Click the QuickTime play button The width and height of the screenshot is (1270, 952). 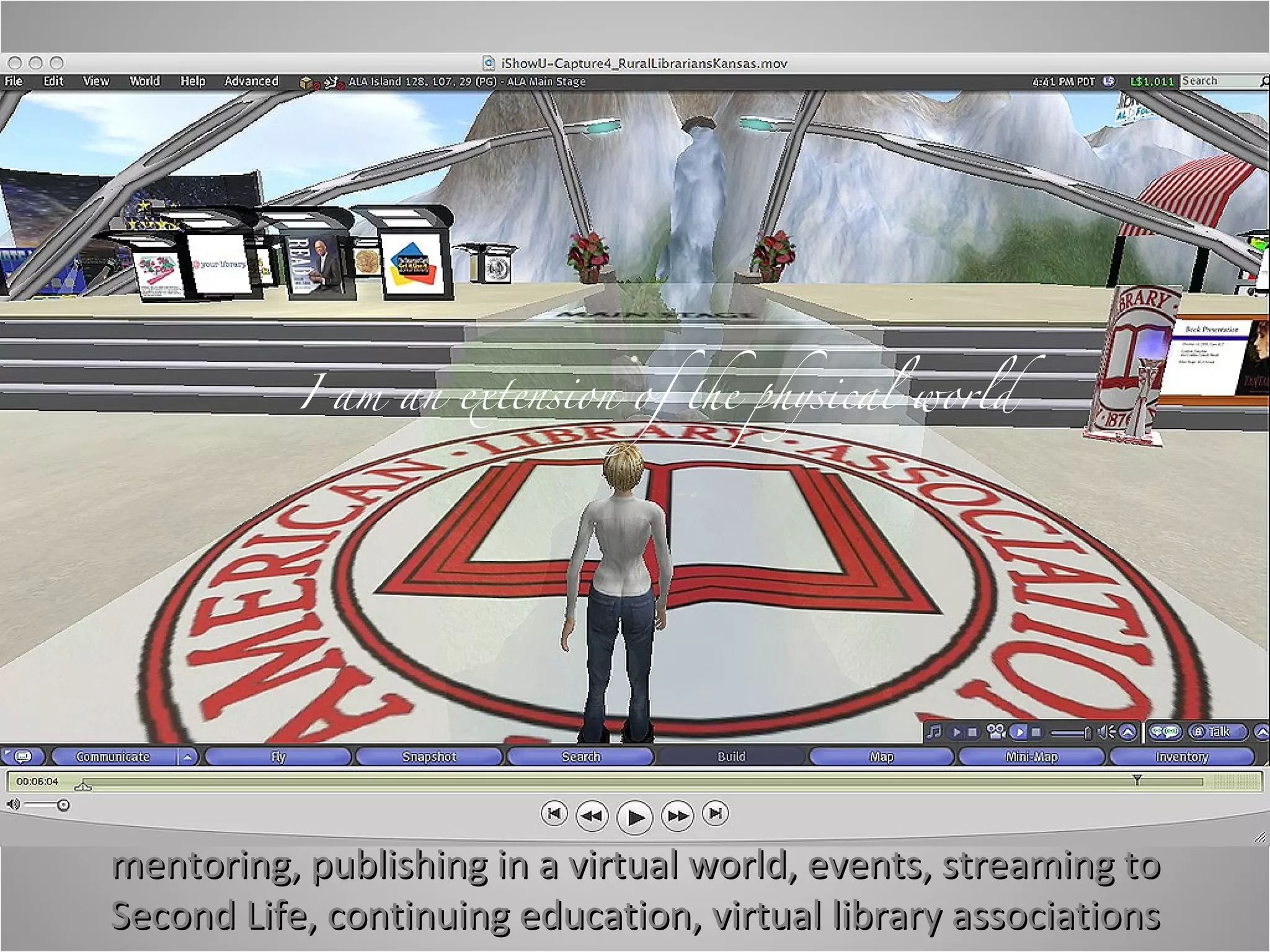(635, 818)
